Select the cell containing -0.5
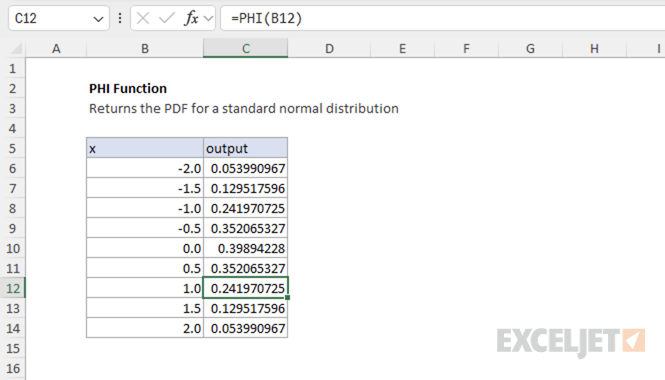 [145, 228]
